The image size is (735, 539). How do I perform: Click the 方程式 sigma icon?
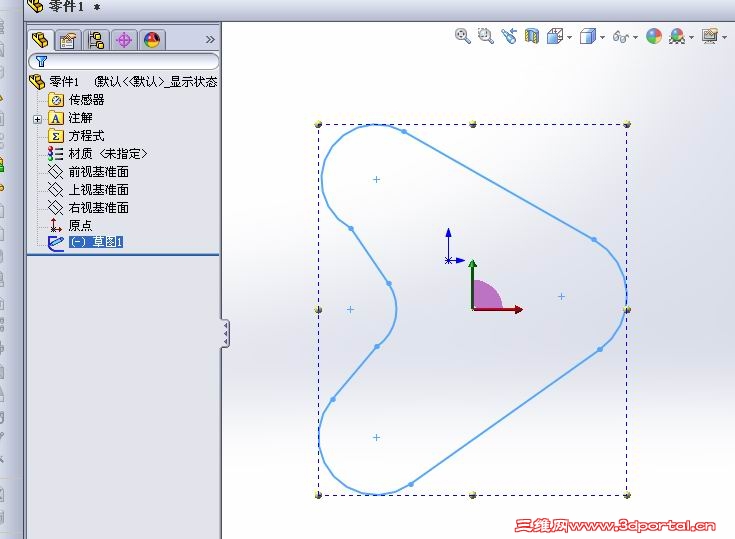56,136
